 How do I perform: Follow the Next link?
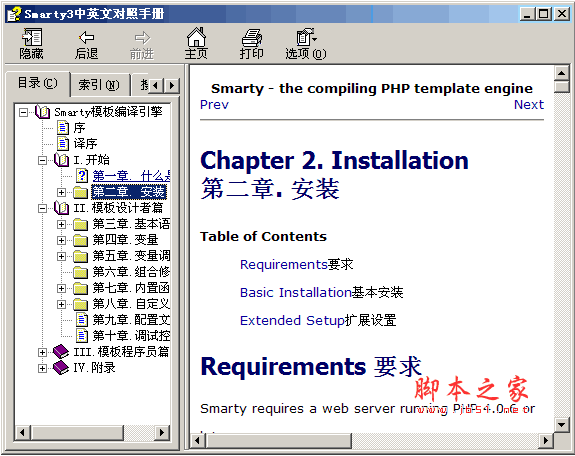[x=529, y=105]
